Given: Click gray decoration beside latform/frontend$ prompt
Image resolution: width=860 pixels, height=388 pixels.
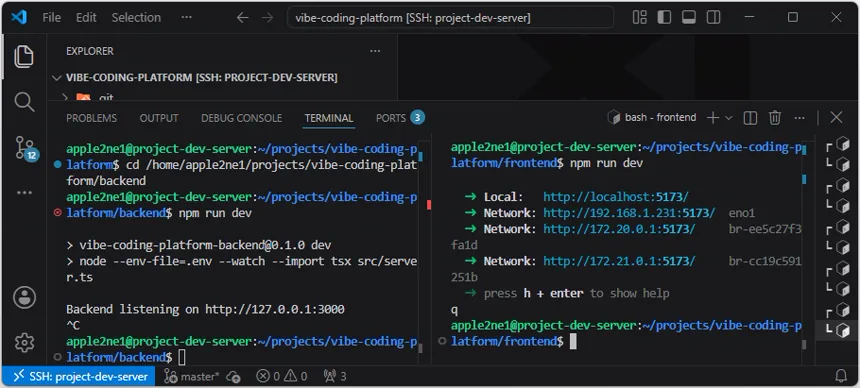Looking at the screenshot, I should click(442, 341).
